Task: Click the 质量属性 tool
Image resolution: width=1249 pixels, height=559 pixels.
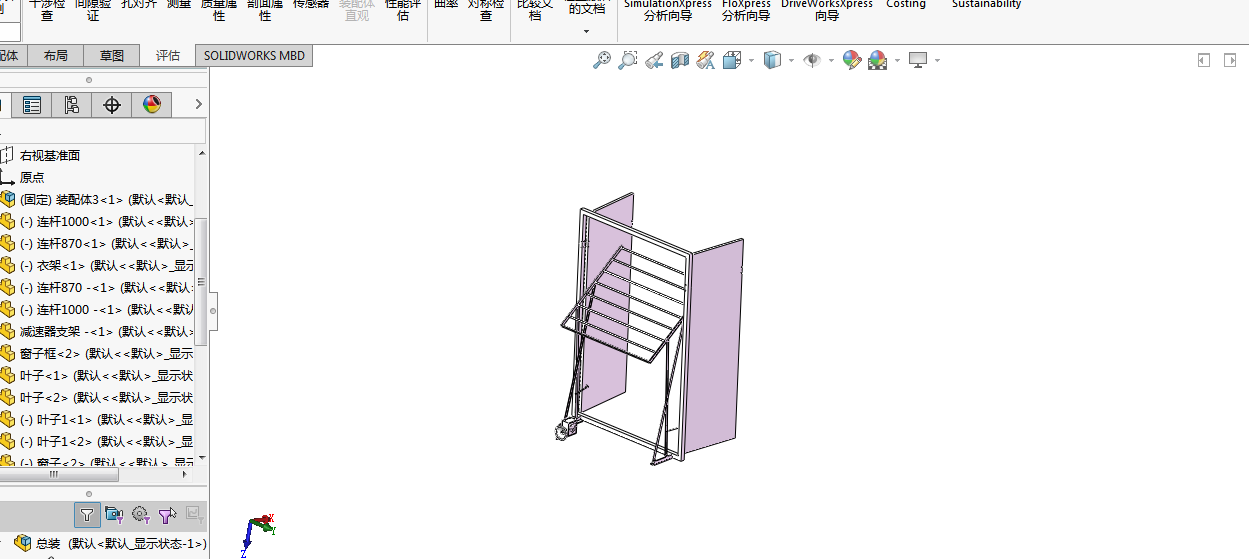Action: pos(219,10)
